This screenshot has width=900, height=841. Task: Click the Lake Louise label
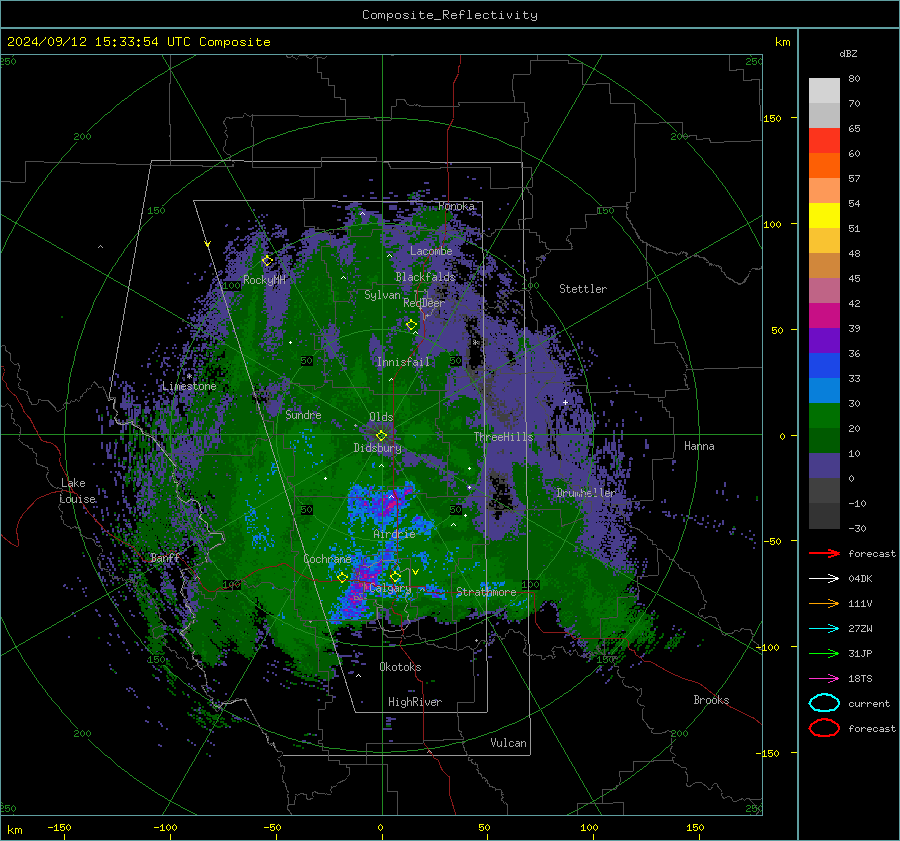77,491
